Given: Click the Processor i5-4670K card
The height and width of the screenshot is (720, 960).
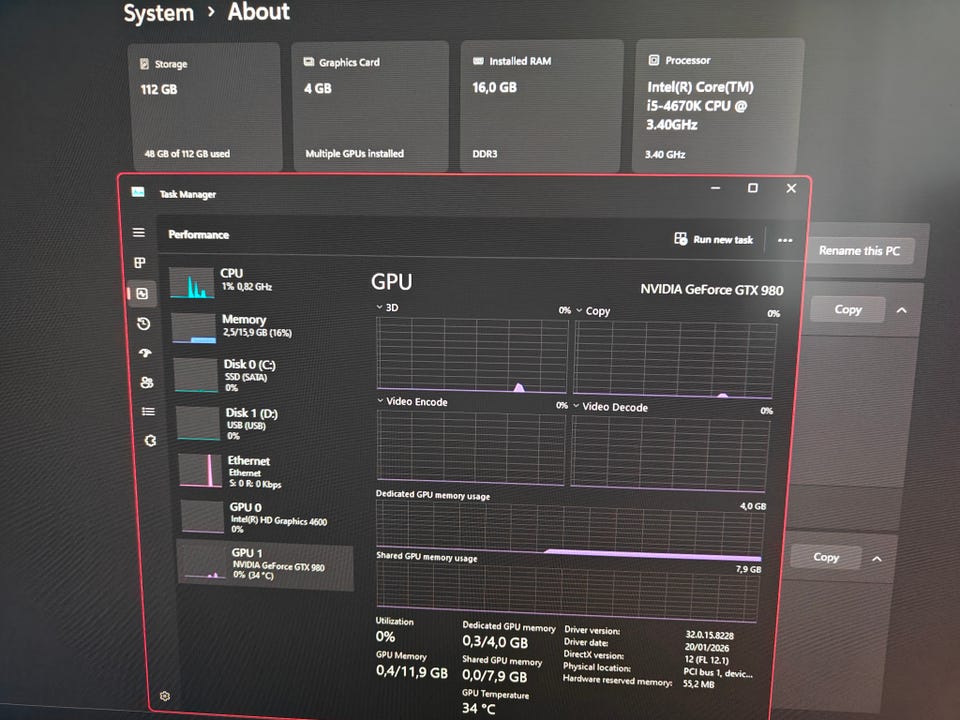Looking at the screenshot, I should (x=718, y=106).
